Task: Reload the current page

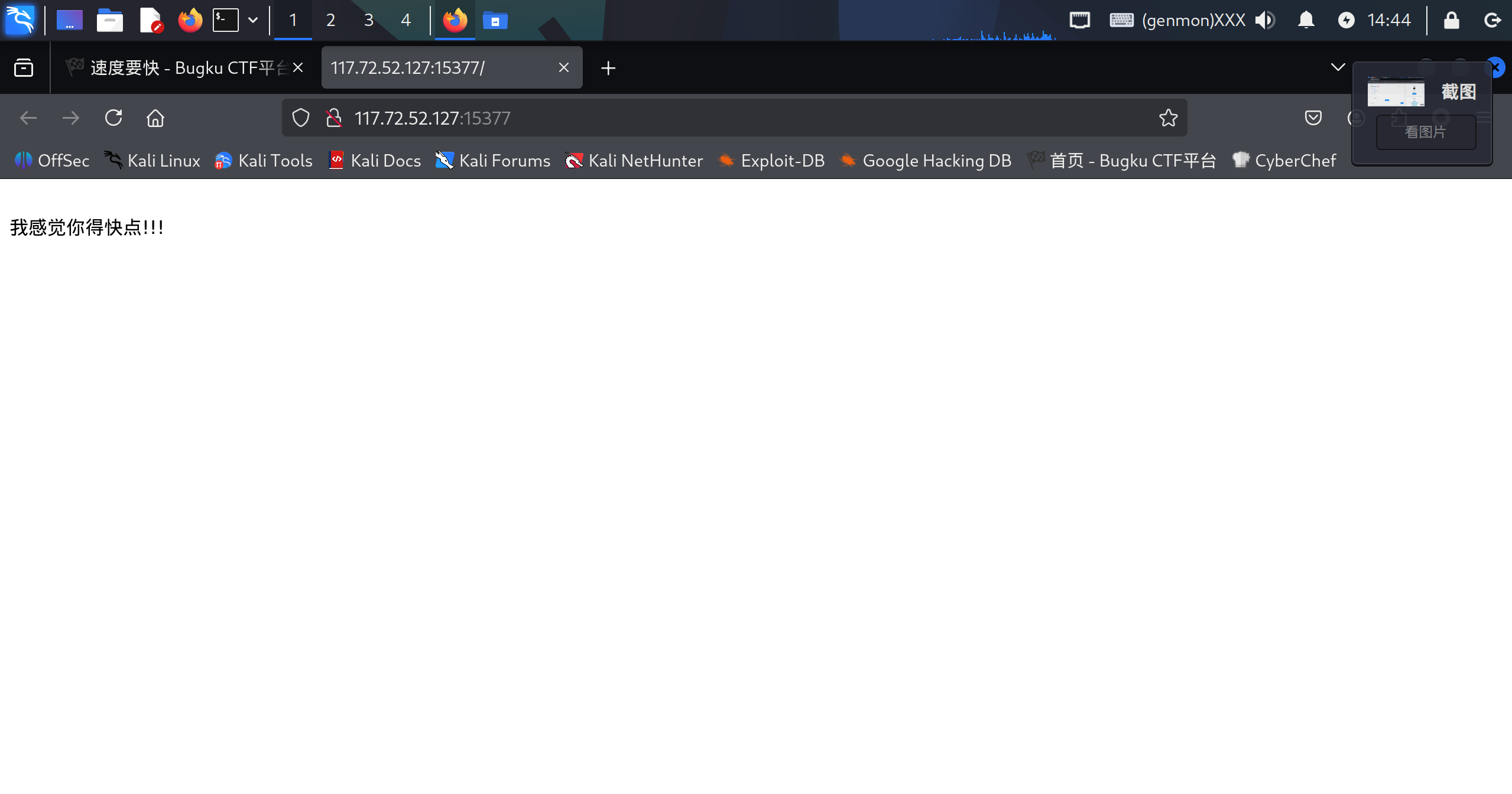Action: pyautogui.click(x=113, y=118)
